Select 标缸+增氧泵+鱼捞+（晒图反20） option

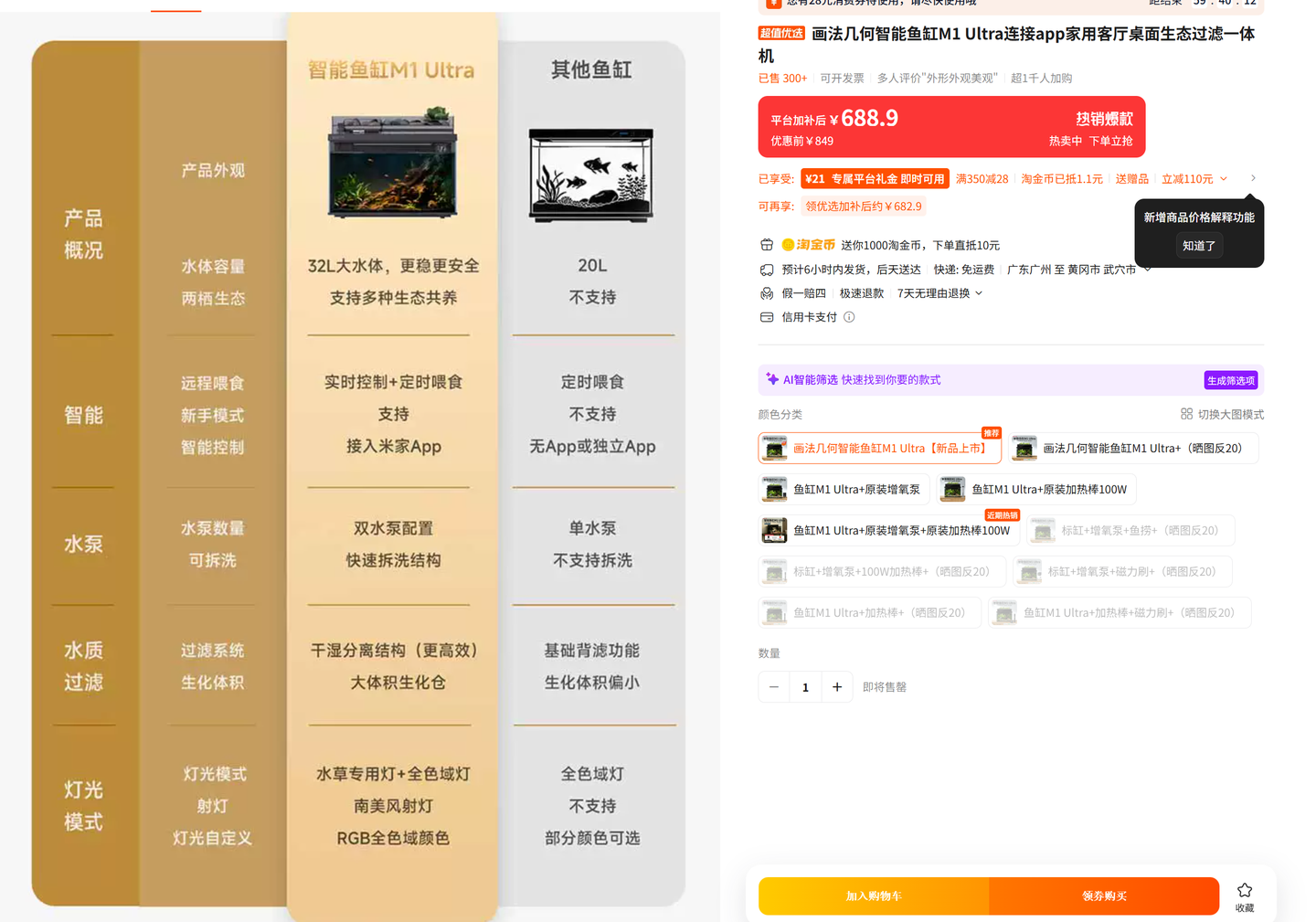coord(1130,531)
